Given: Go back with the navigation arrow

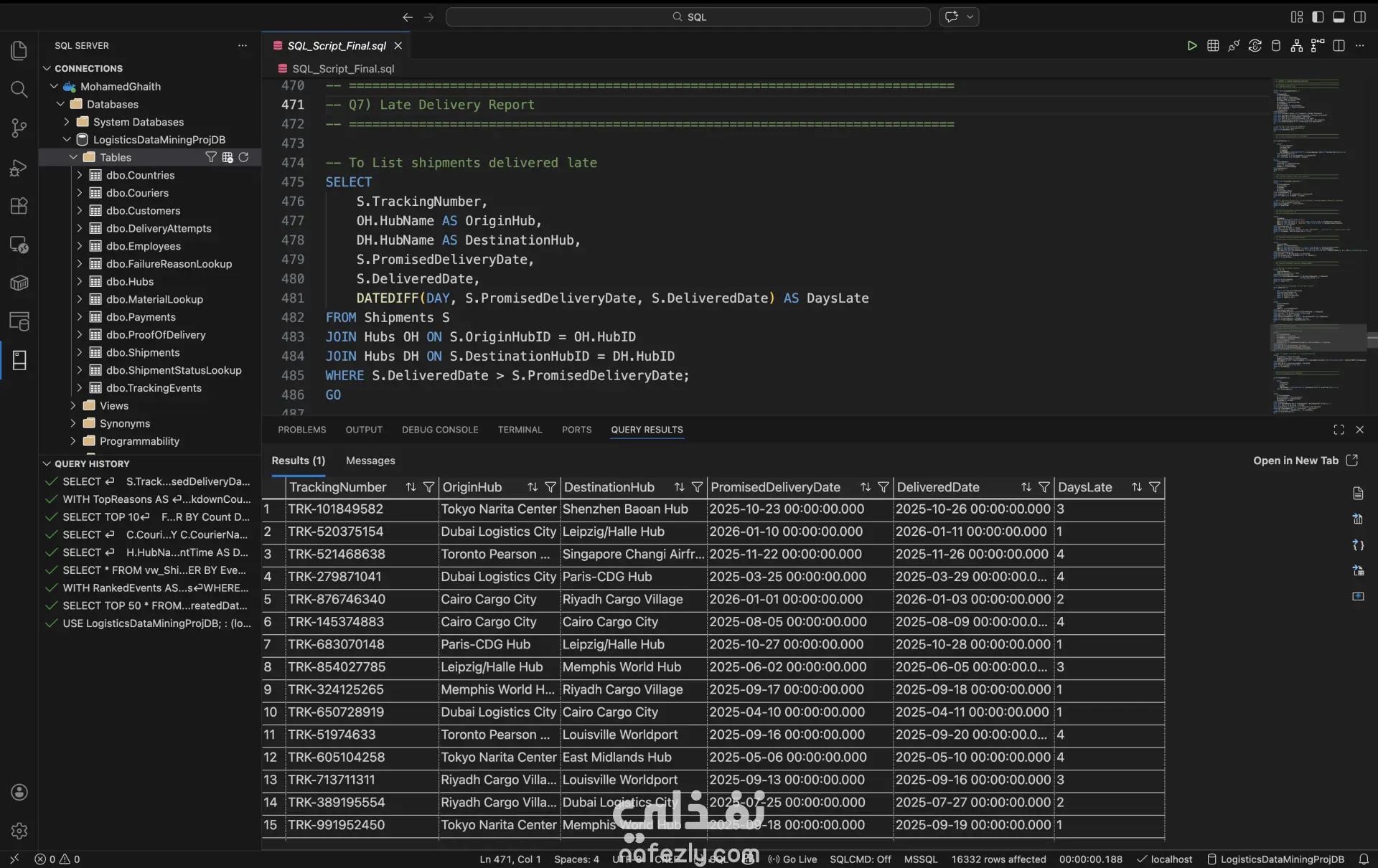Looking at the screenshot, I should point(408,16).
